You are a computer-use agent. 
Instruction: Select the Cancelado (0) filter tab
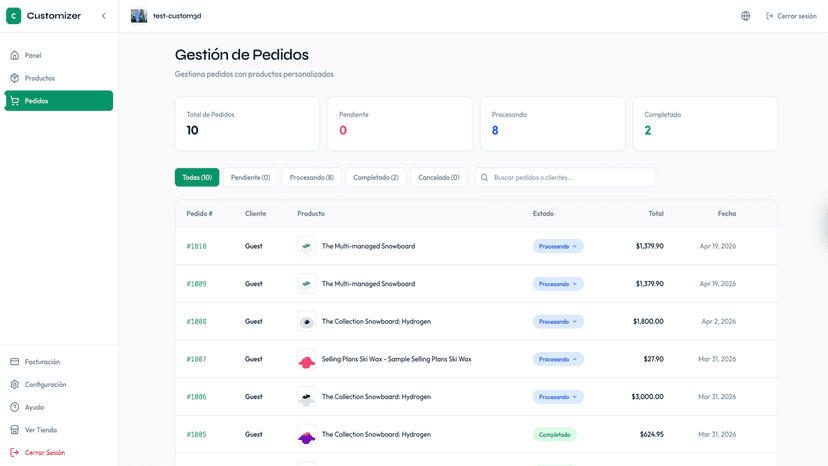(439, 178)
